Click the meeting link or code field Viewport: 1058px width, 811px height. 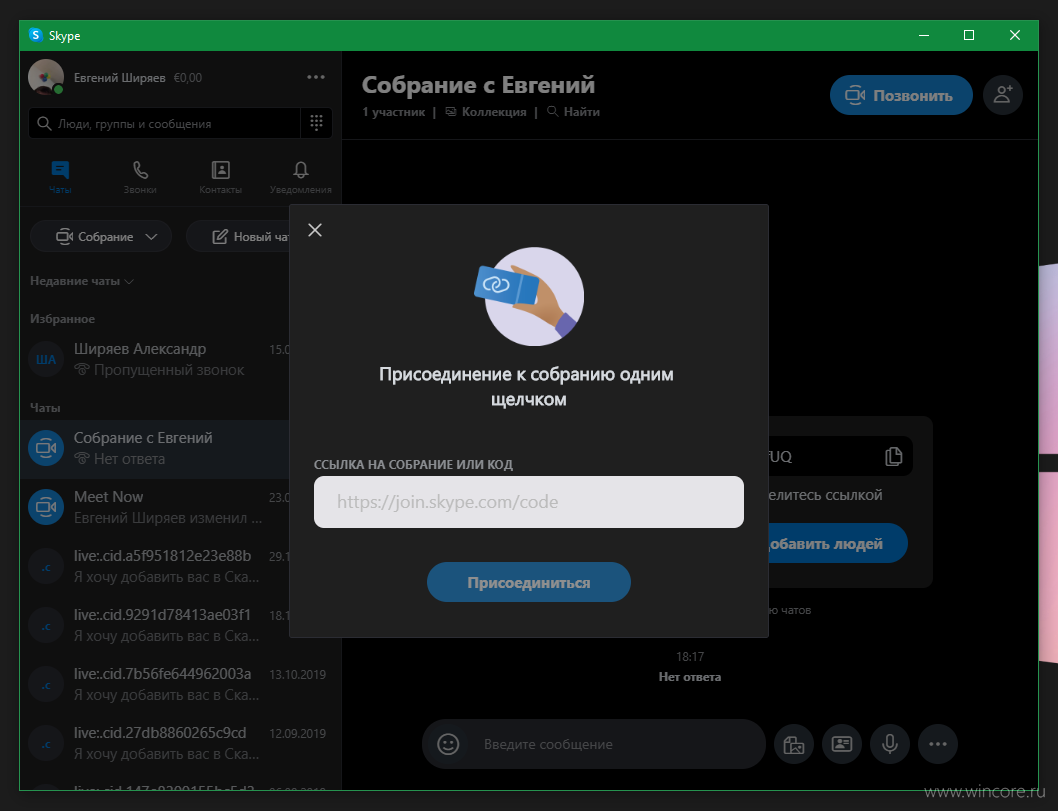coord(528,502)
